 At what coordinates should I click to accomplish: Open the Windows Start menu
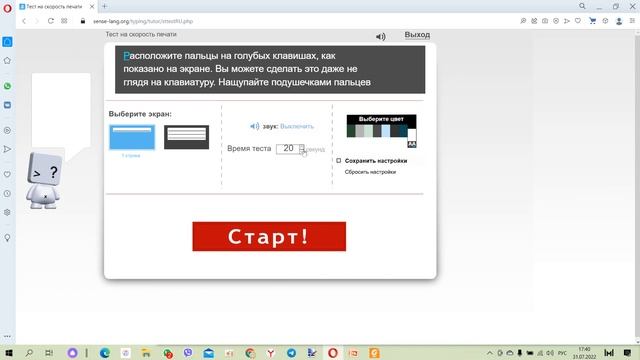click(9, 353)
